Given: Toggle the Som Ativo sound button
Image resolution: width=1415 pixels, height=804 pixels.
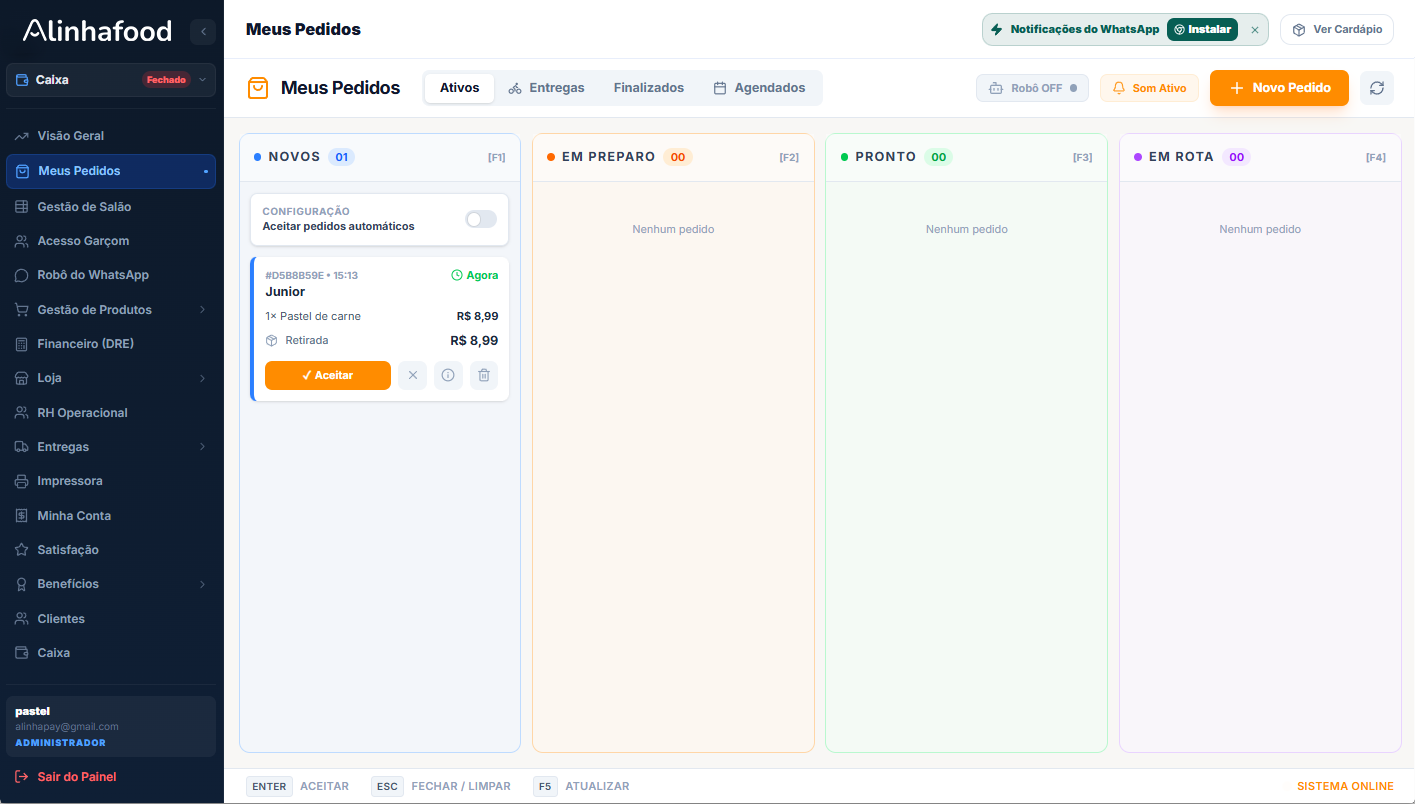Looking at the screenshot, I should tap(1149, 88).
